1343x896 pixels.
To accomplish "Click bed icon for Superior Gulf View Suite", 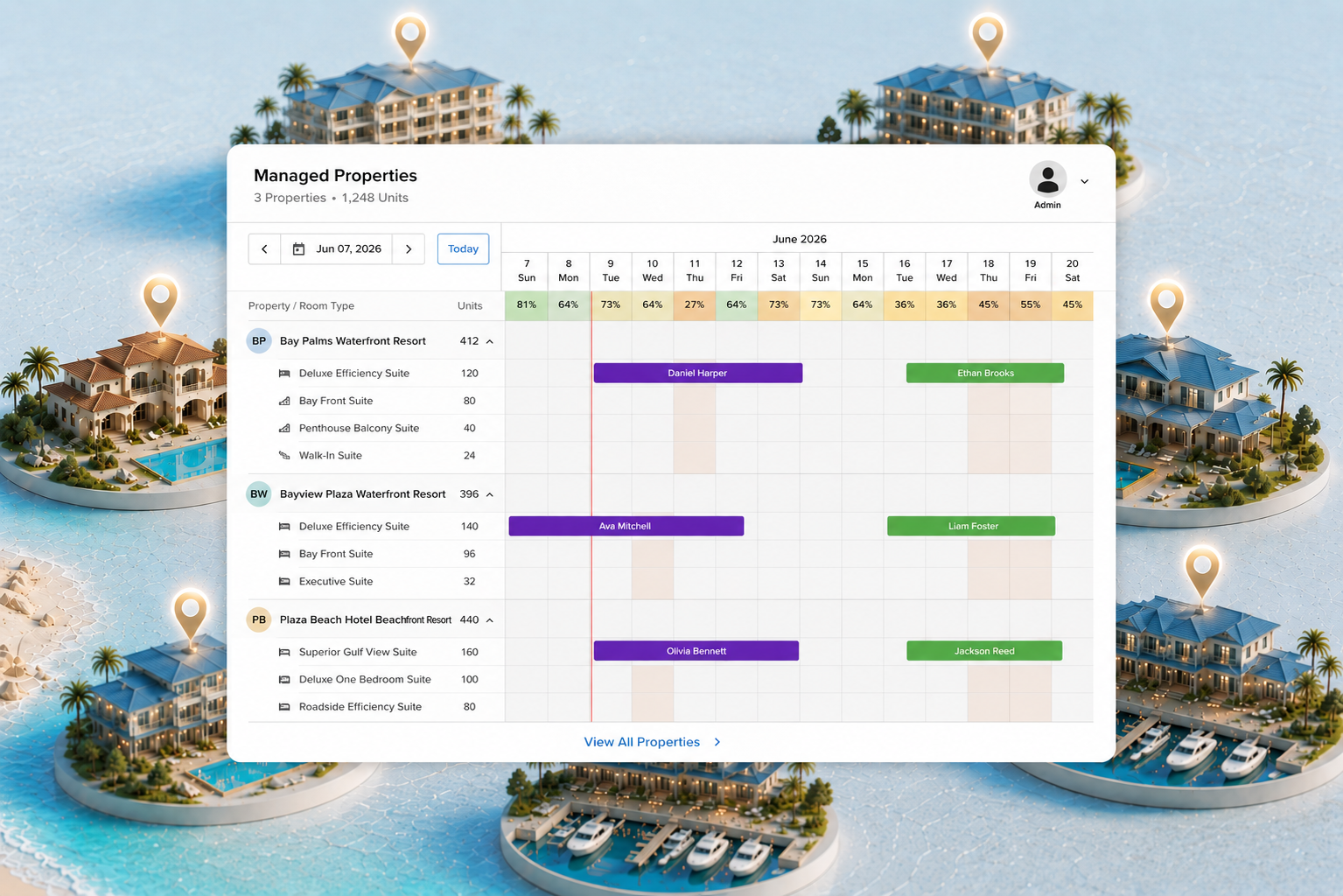I will 284,652.
